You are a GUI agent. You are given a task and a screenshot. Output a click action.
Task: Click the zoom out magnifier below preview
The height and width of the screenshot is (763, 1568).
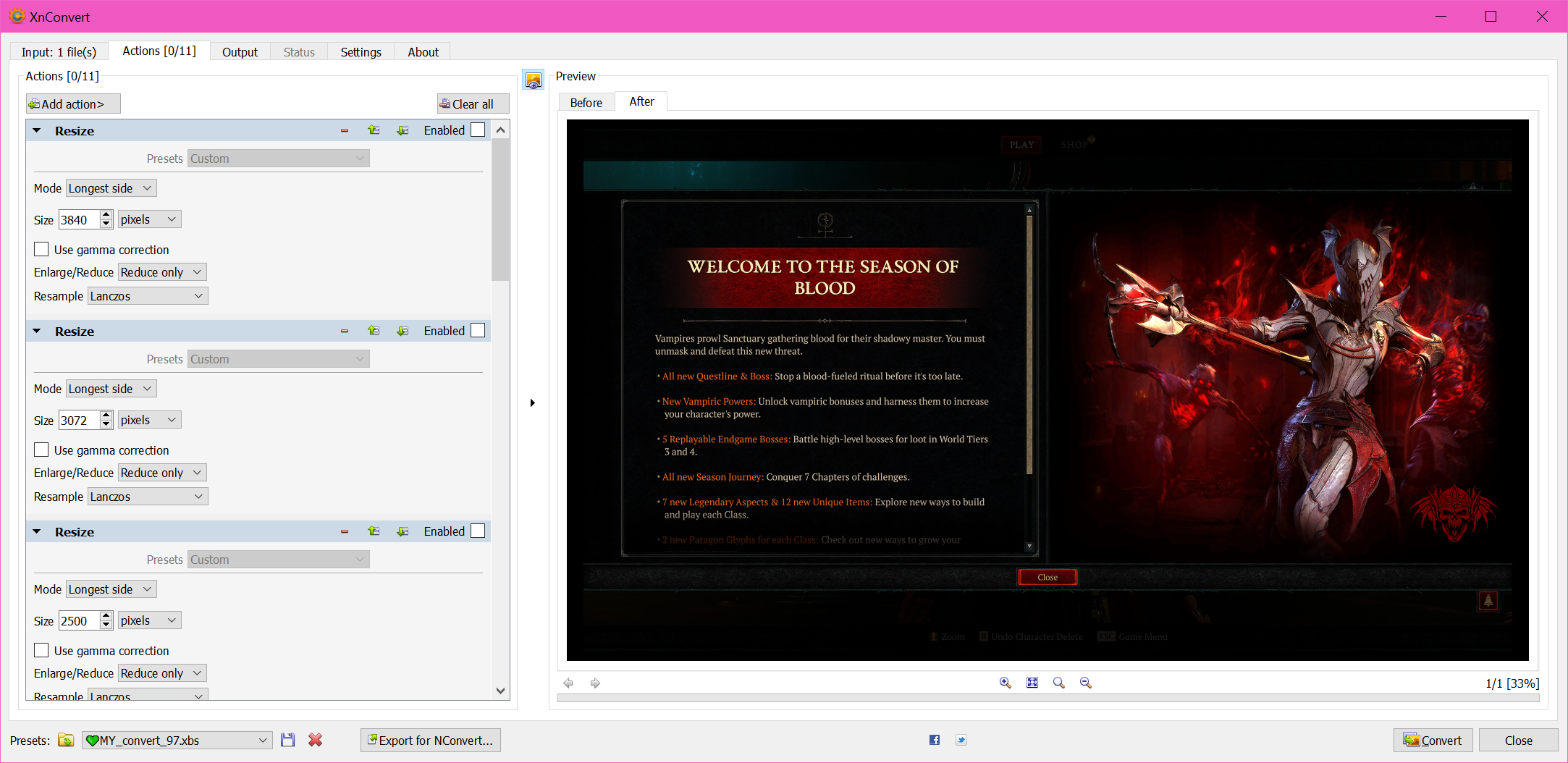1085,683
